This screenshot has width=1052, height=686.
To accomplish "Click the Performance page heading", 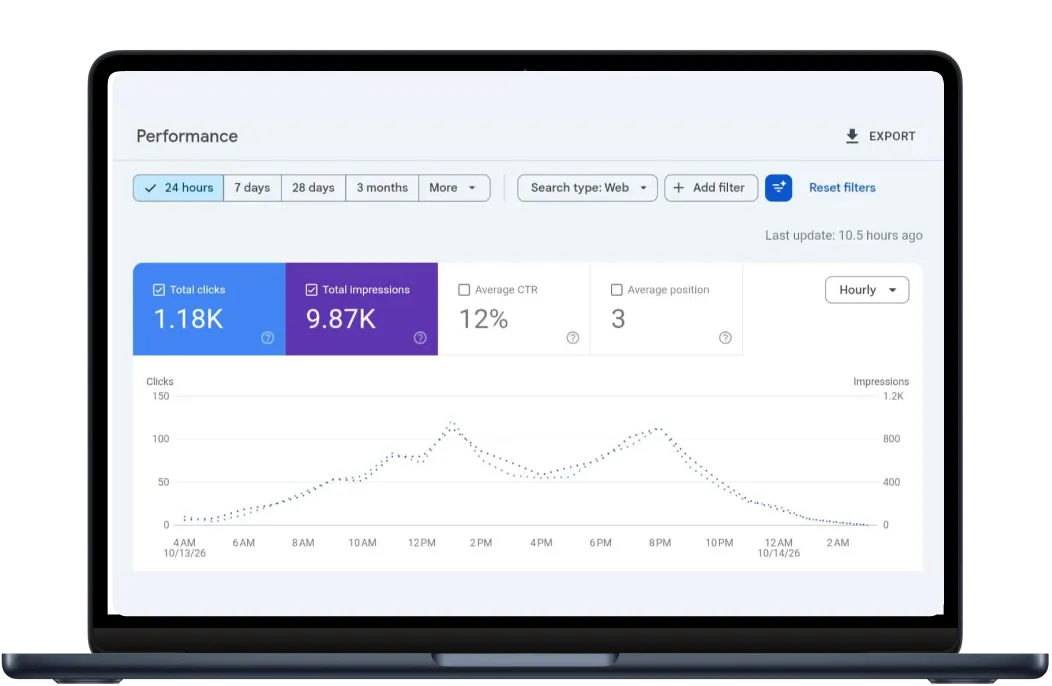I will coord(187,136).
